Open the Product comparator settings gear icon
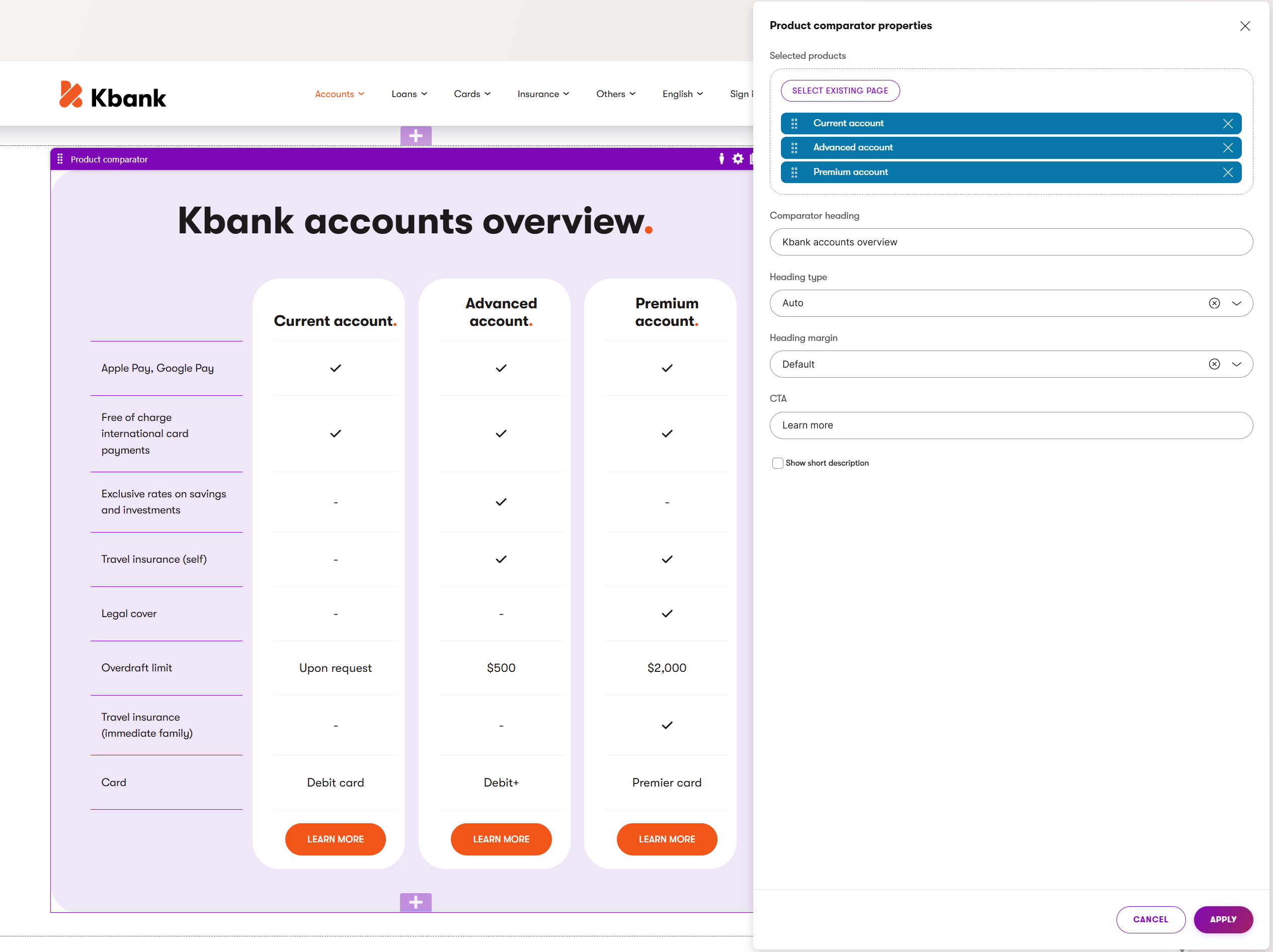This screenshot has height=952, width=1273. [x=738, y=159]
